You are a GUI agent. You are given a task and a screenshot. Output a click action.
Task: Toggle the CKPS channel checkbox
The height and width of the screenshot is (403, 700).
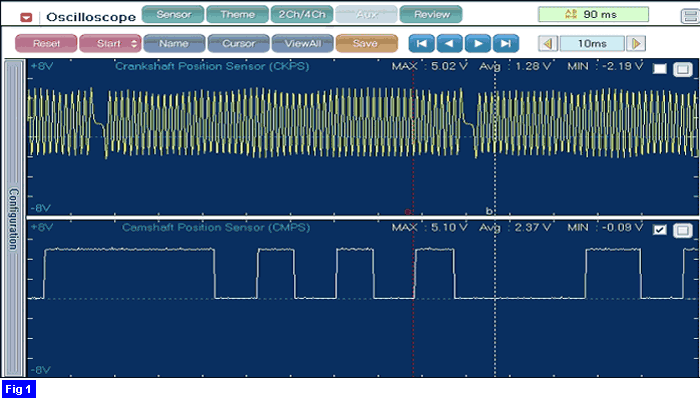coord(659,69)
